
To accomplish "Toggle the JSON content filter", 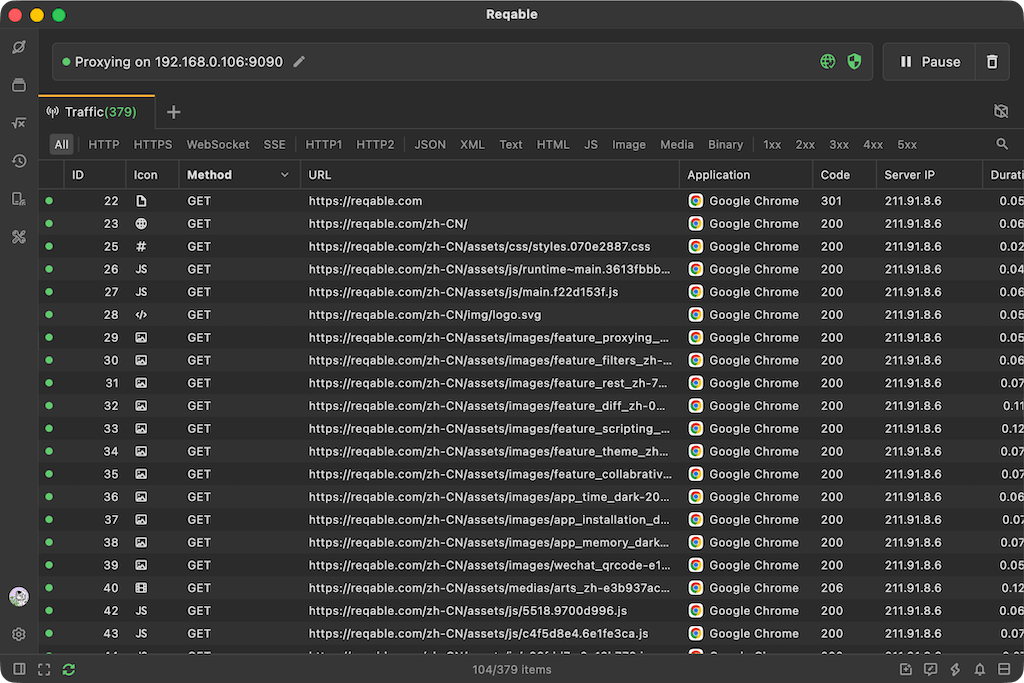I will pyautogui.click(x=430, y=144).
